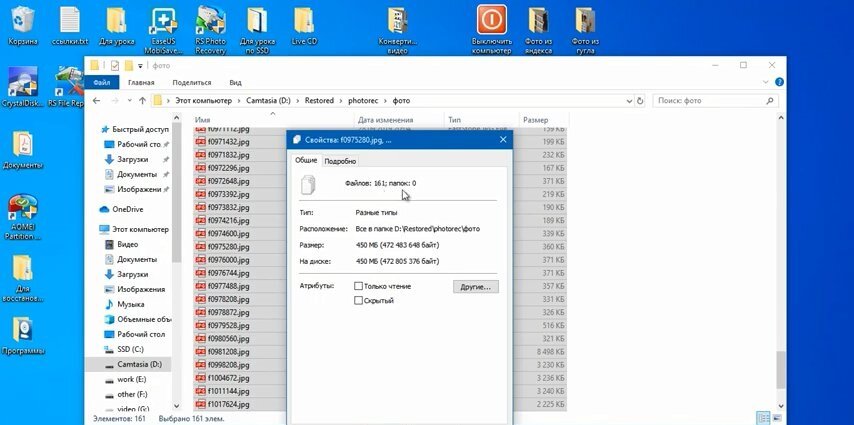
Task: Select the Фото из гугла folder
Action: 585,29
